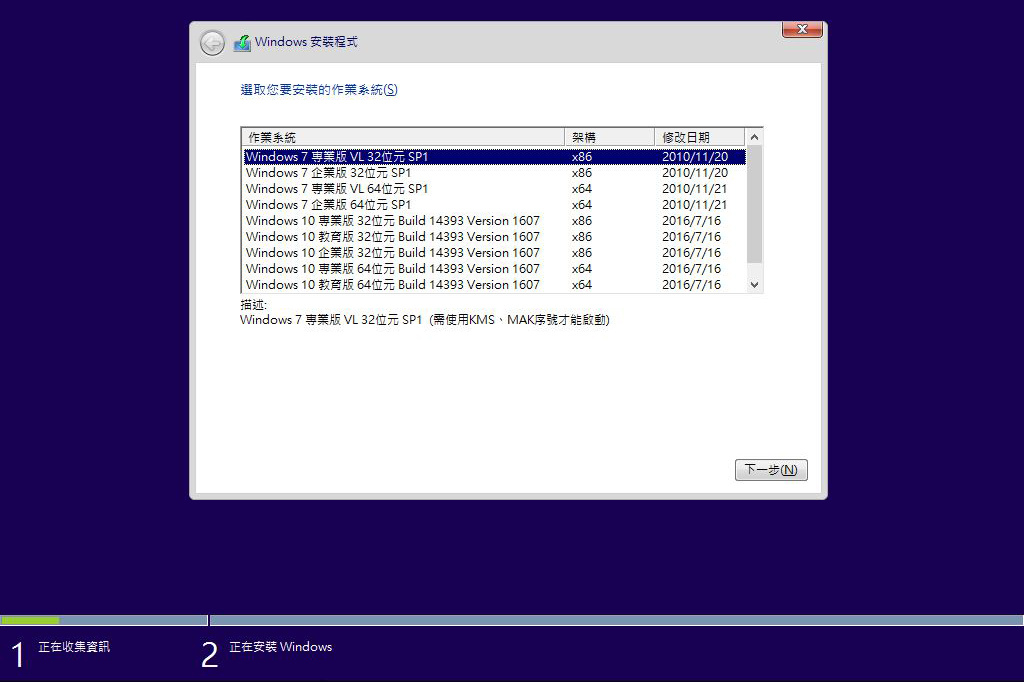The height and width of the screenshot is (682, 1024).
Task: Select Windows 7 企業版 32位元 SP1
Action: (494, 173)
